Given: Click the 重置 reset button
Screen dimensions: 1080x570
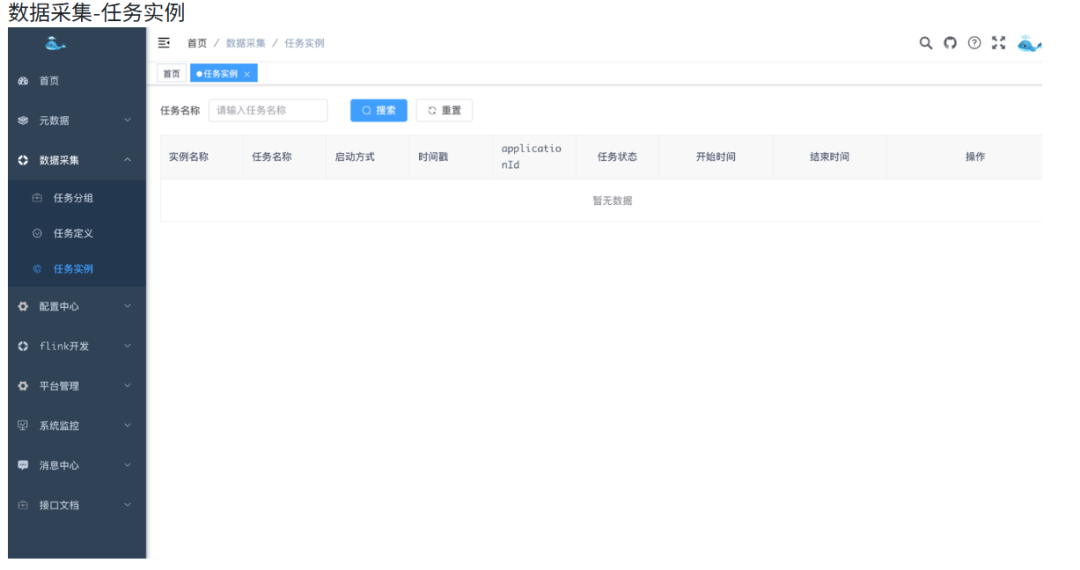Looking at the screenshot, I should coord(444,110).
